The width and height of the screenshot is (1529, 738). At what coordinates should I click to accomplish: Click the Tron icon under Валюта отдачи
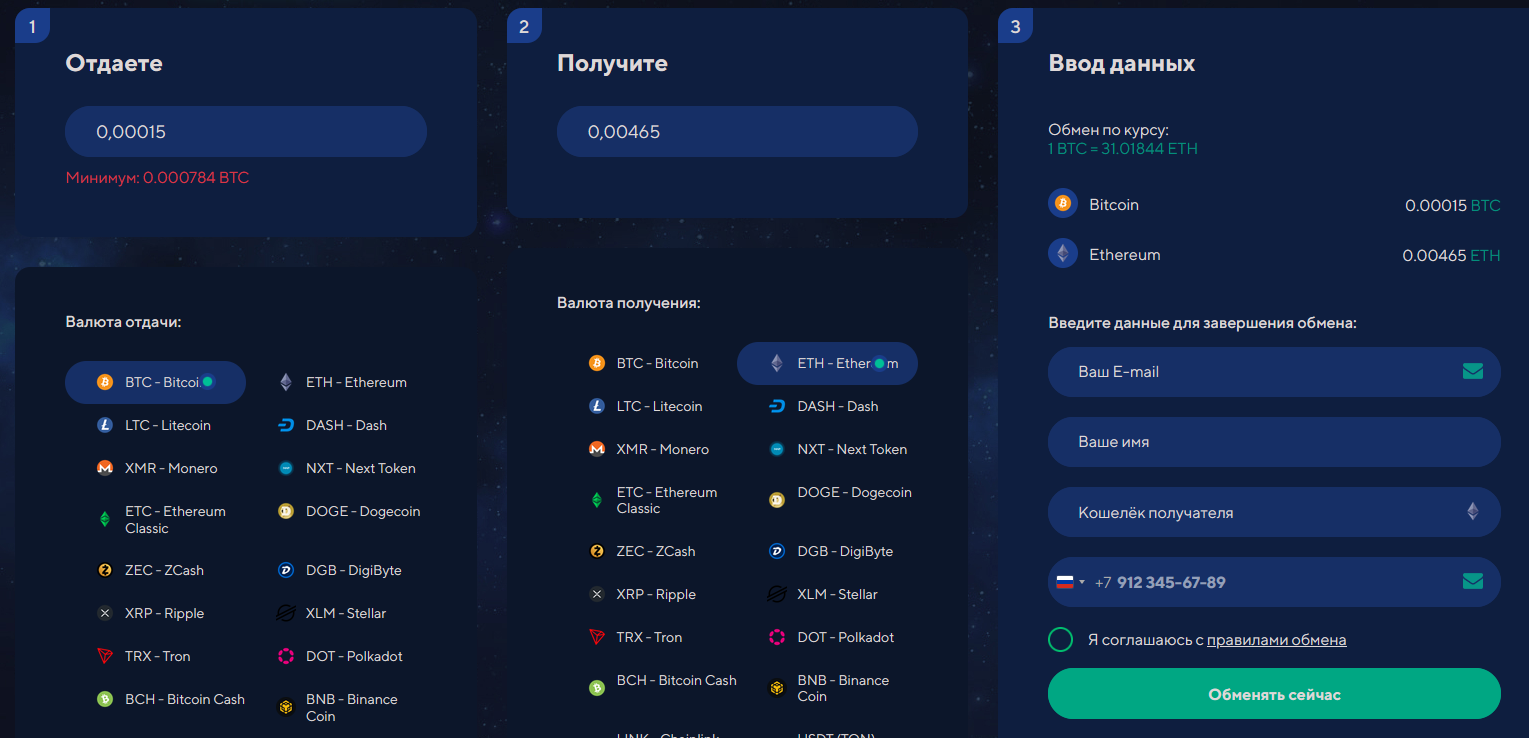pos(105,656)
